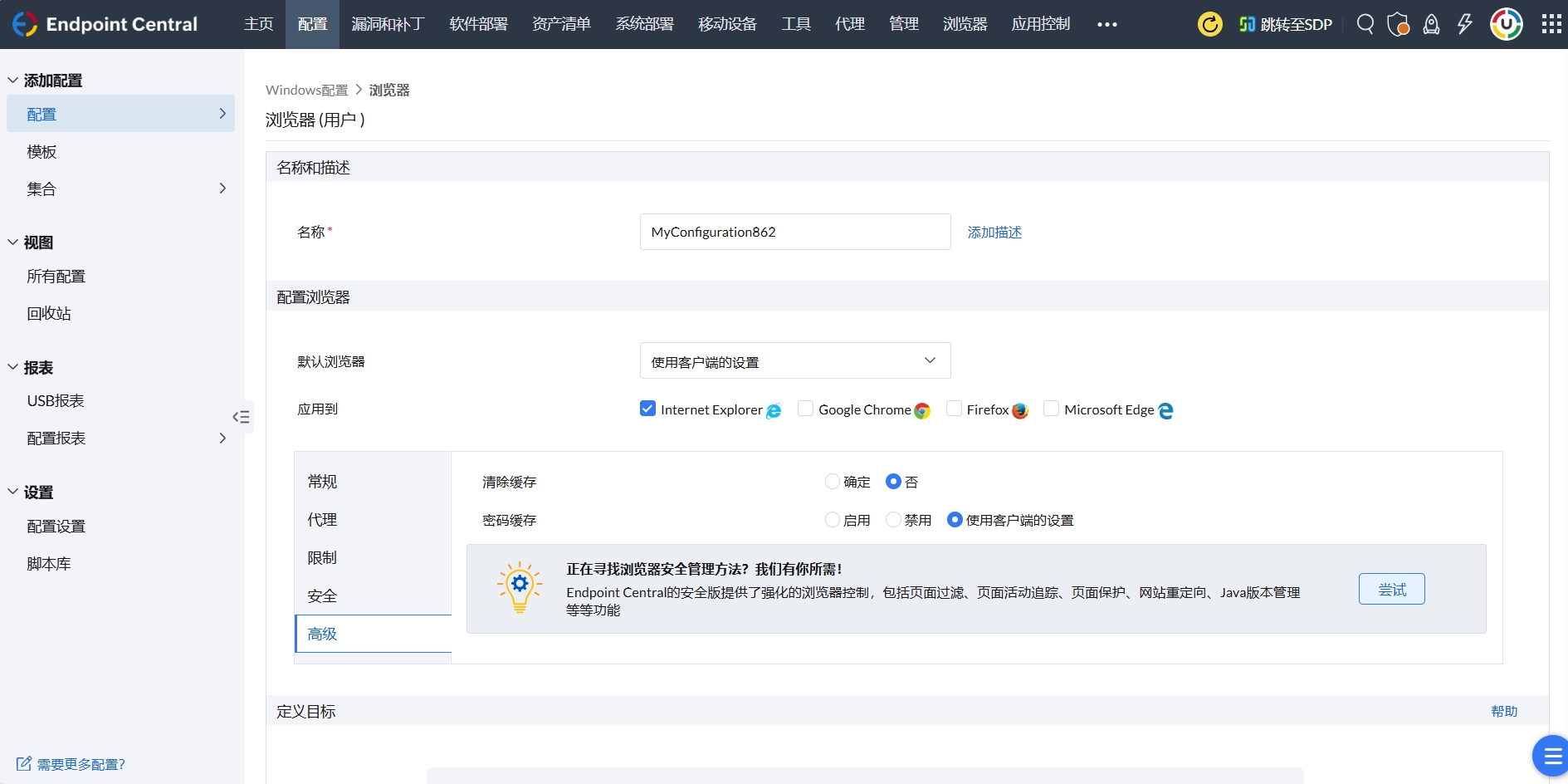Image resolution: width=1568 pixels, height=784 pixels.
Task: Open the apps grid icon
Action: [1551, 24]
